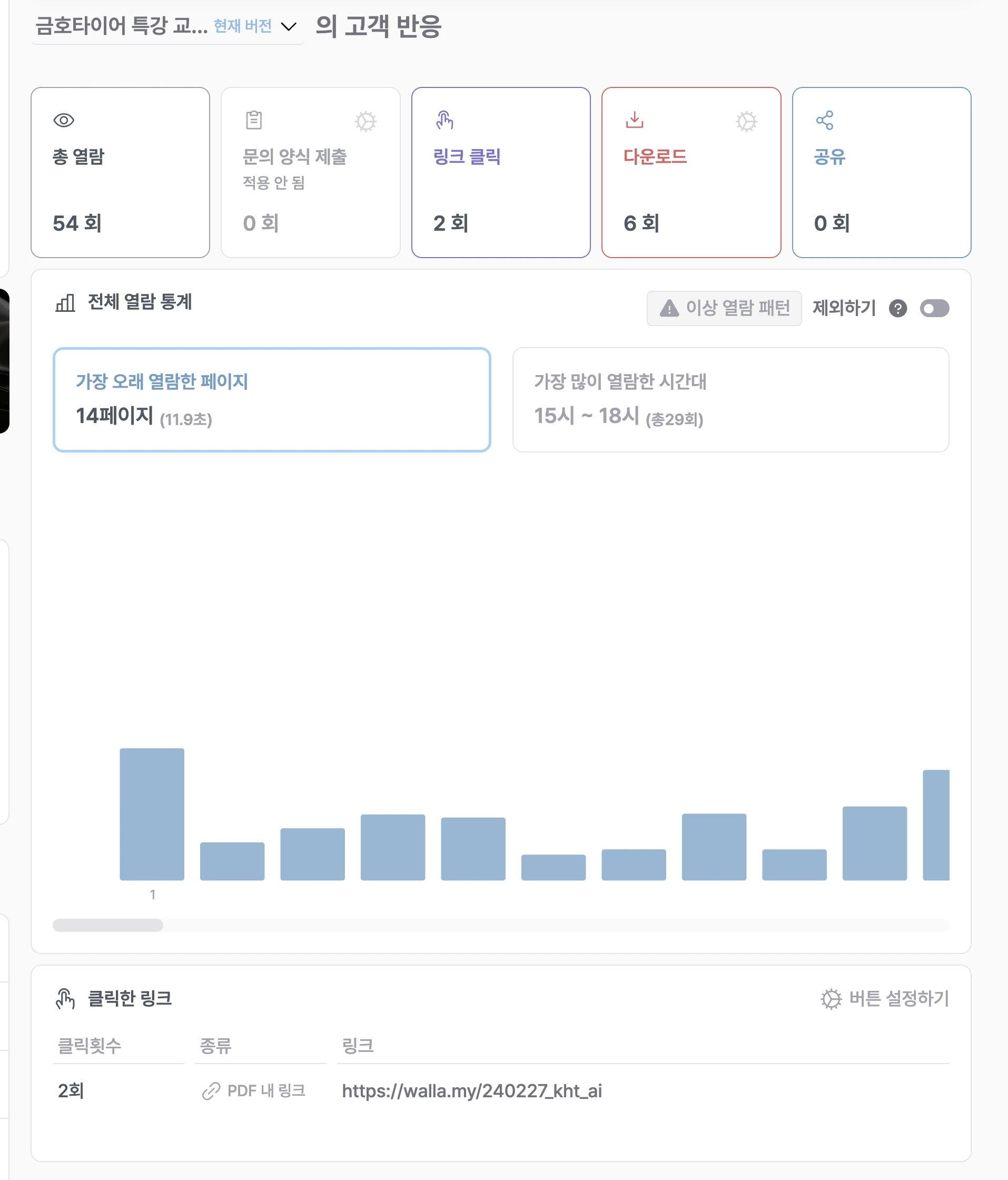Image resolution: width=1008 pixels, height=1180 pixels.
Task: Open the https://walla.my/240227_kht_ai link
Action: point(471,1090)
